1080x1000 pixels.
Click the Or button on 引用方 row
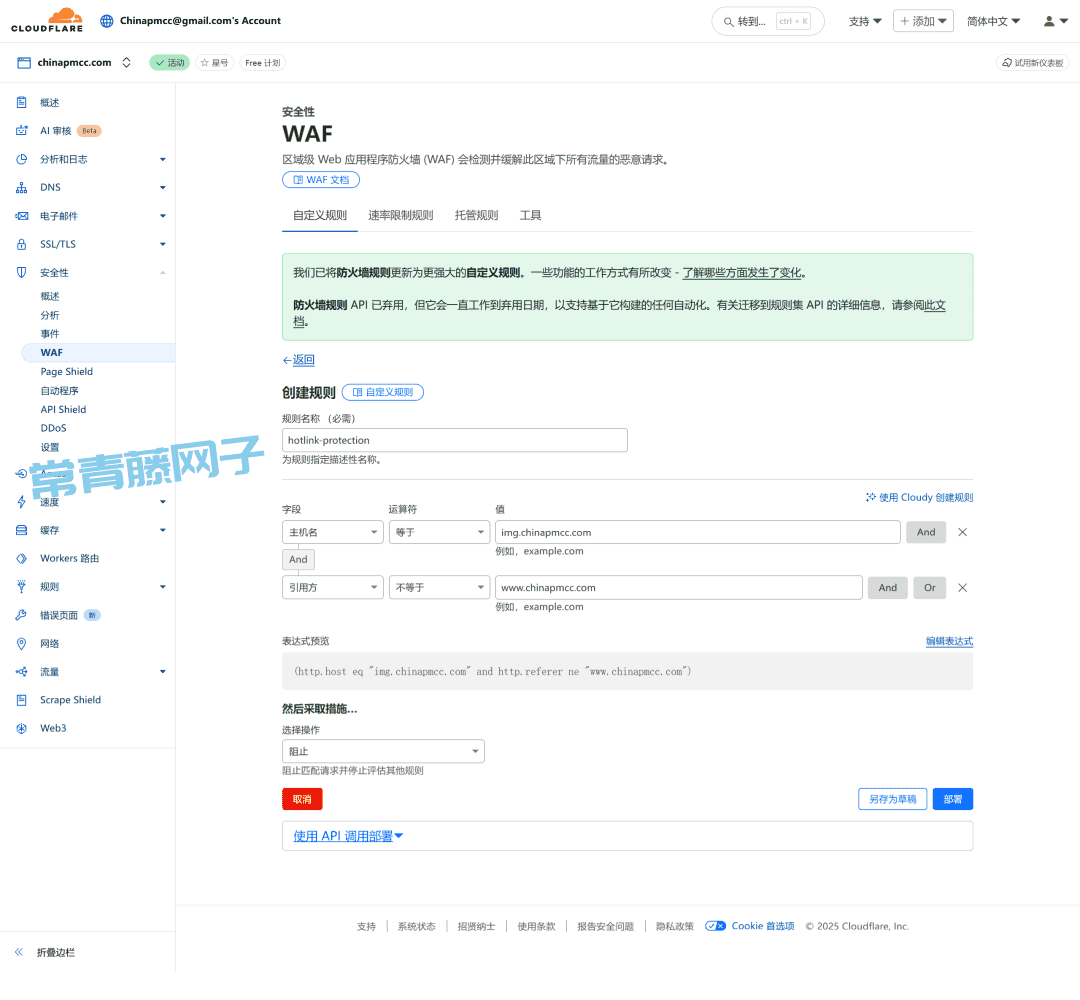point(930,588)
